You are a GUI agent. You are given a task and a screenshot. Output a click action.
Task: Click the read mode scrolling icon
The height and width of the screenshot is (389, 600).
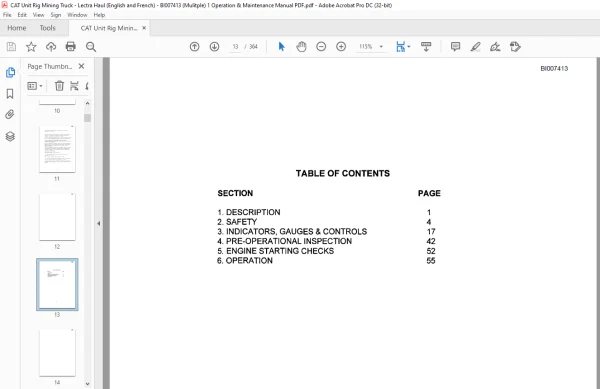426,47
